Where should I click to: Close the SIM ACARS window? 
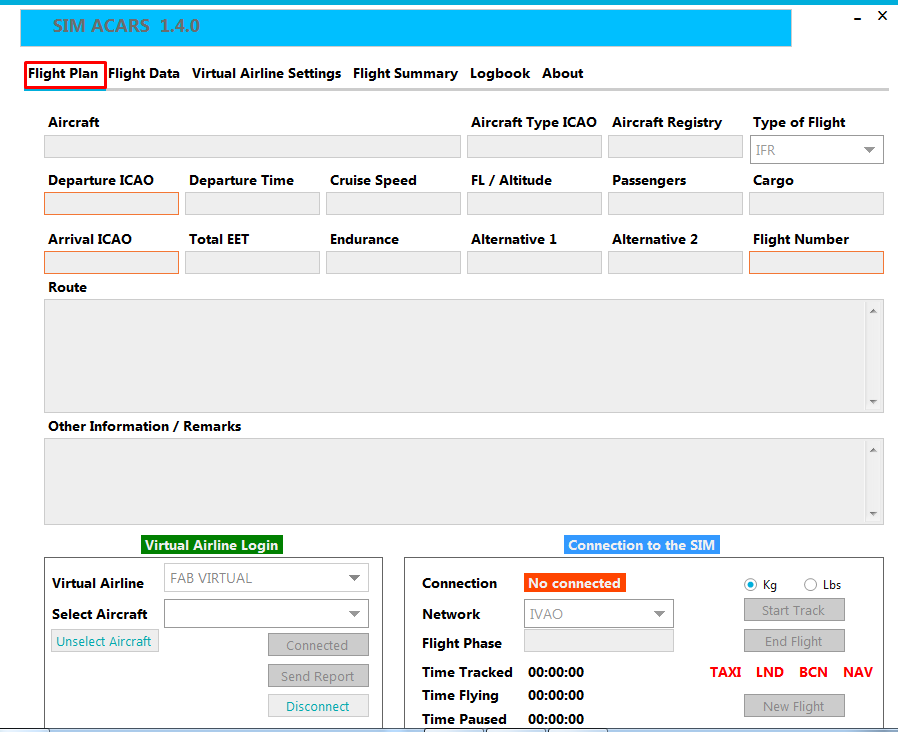882,16
